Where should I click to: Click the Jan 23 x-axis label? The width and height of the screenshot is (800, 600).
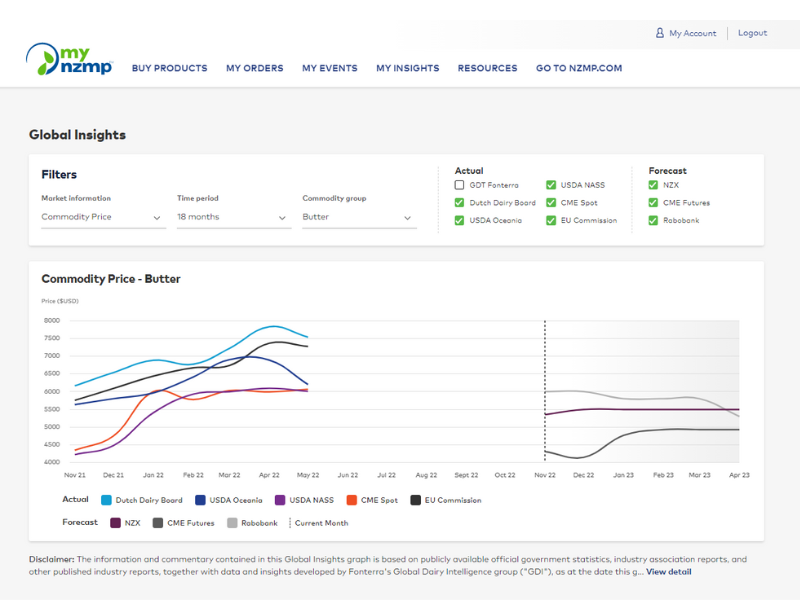click(623, 475)
